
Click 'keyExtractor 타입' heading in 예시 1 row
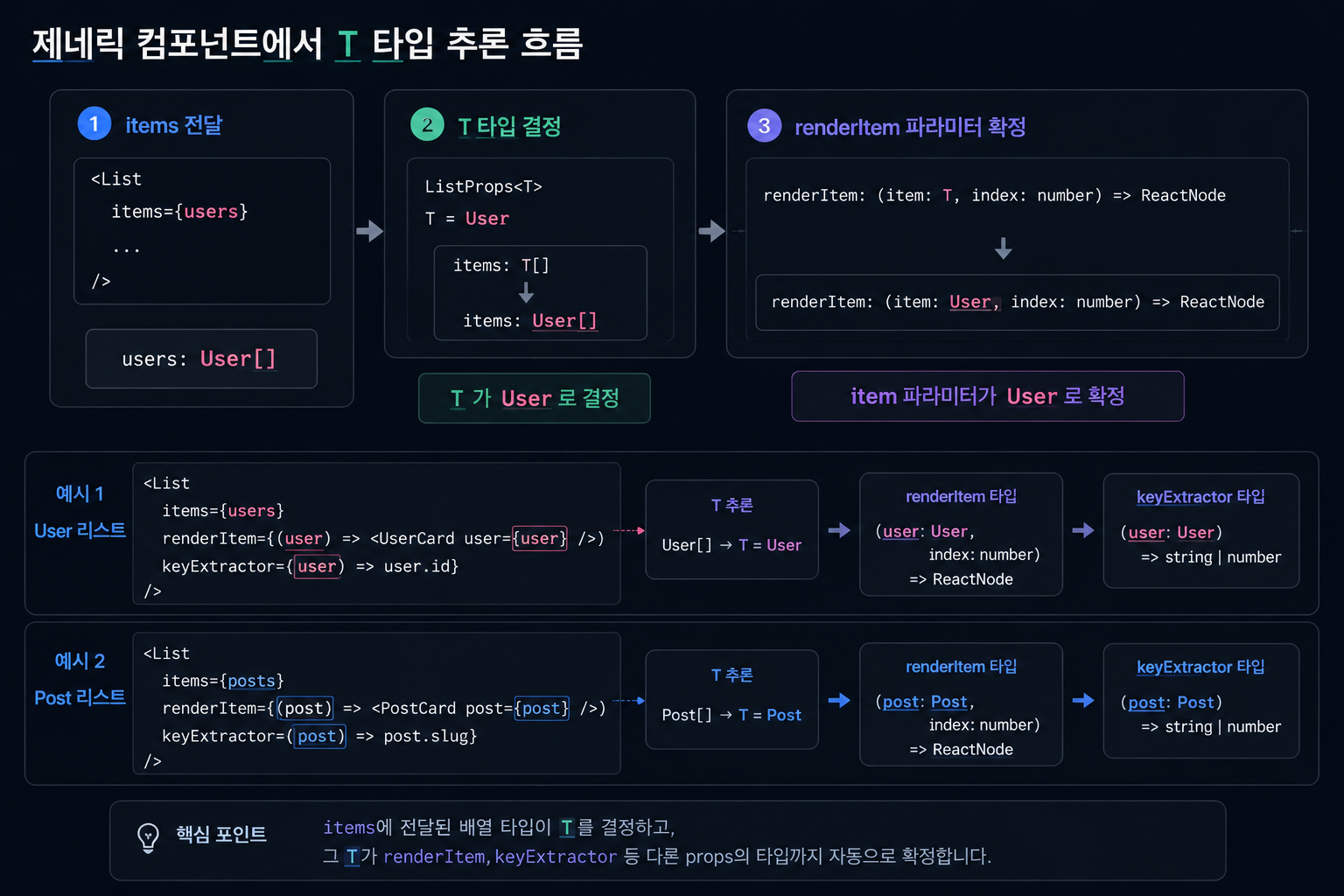tap(1200, 497)
